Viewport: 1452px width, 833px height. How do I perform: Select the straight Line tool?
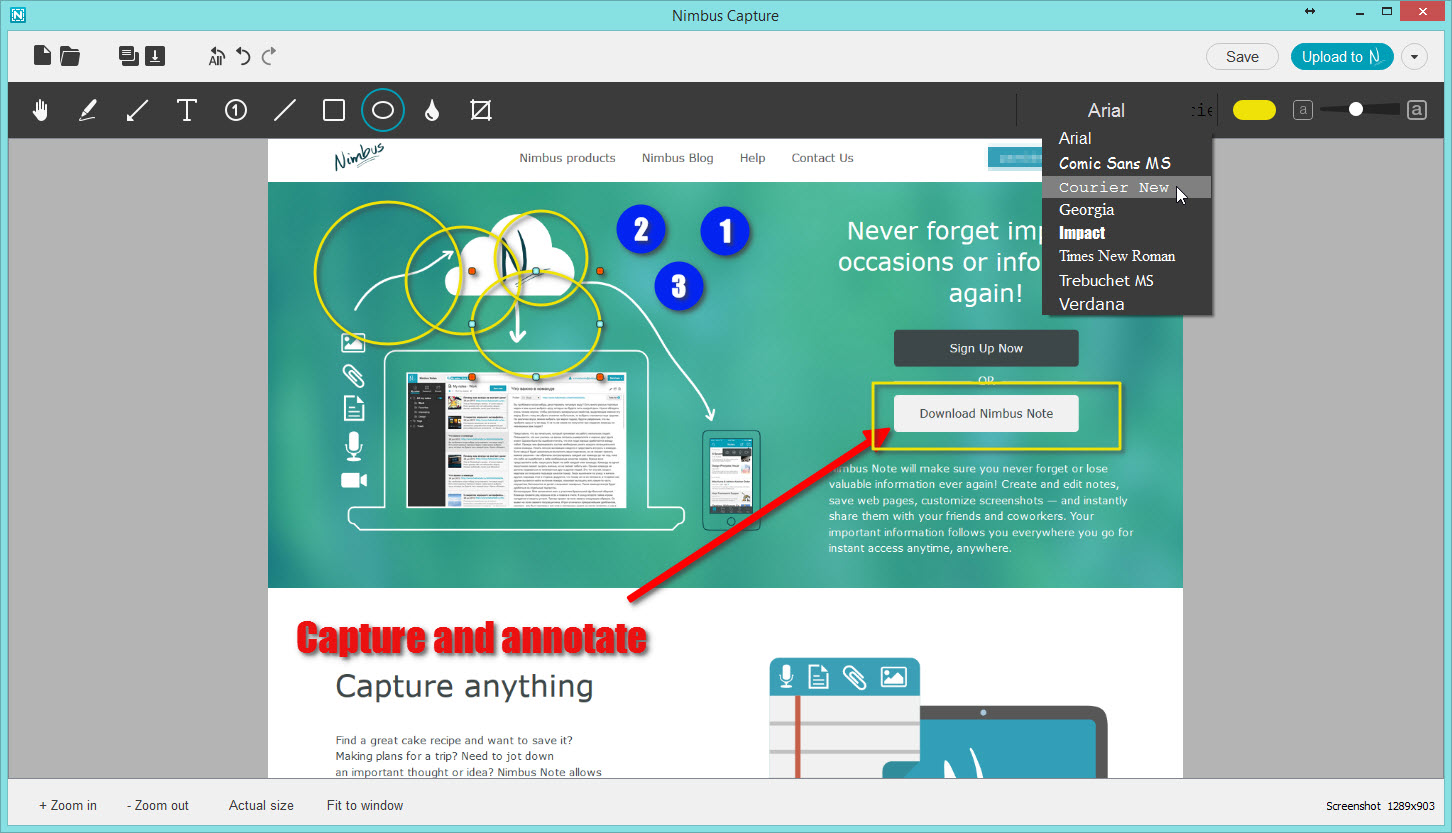[285, 110]
